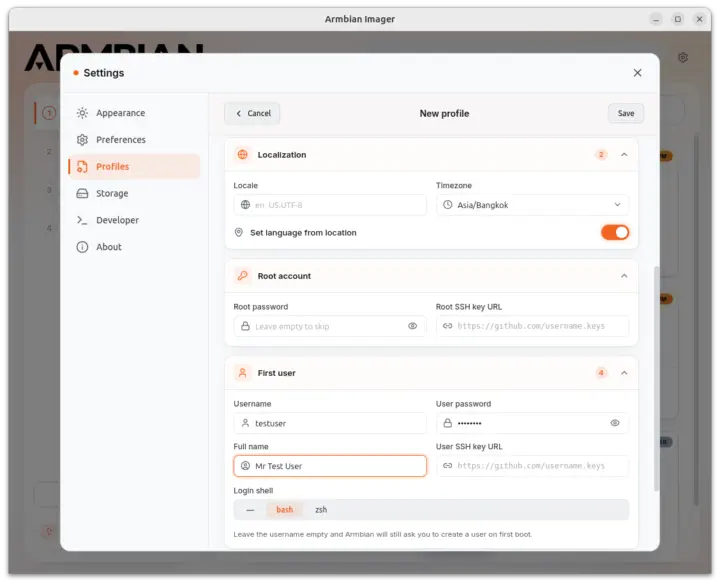Image resolution: width=720 pixels, height=584 pixels.
Task: Click the First user section header title
Action: point(276,373)
